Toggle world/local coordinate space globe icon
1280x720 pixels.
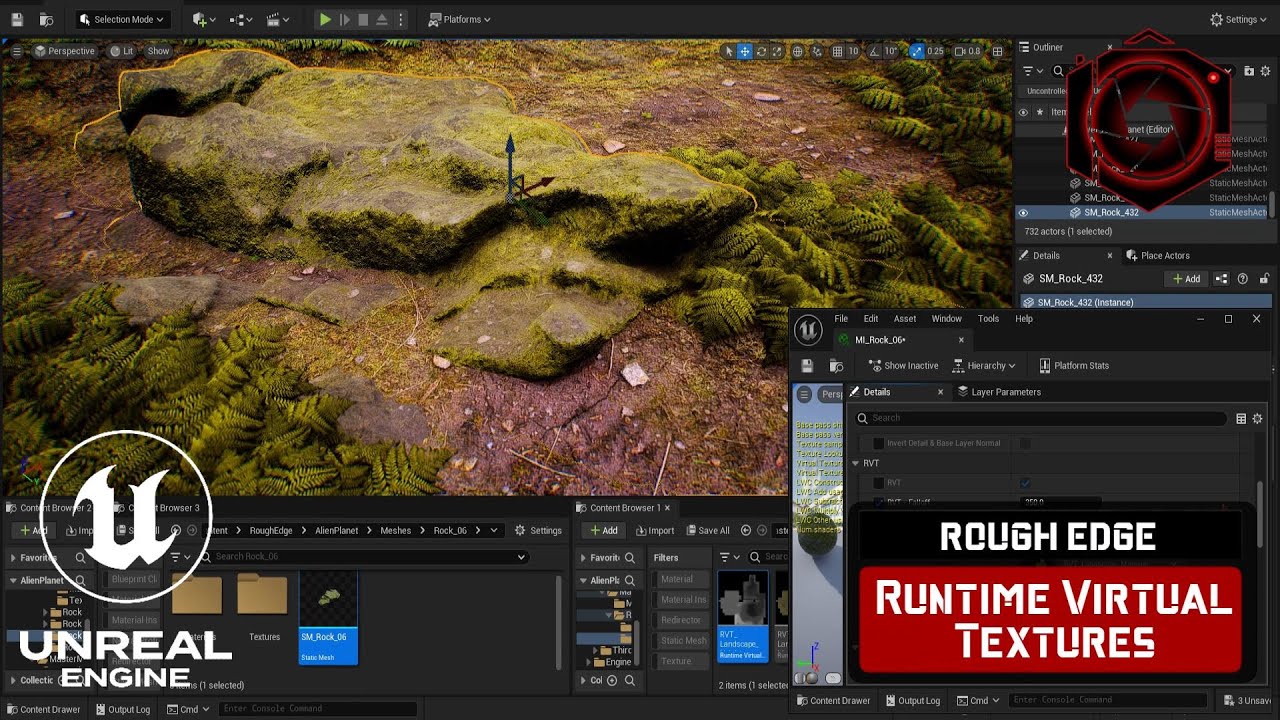click(798, 51)
